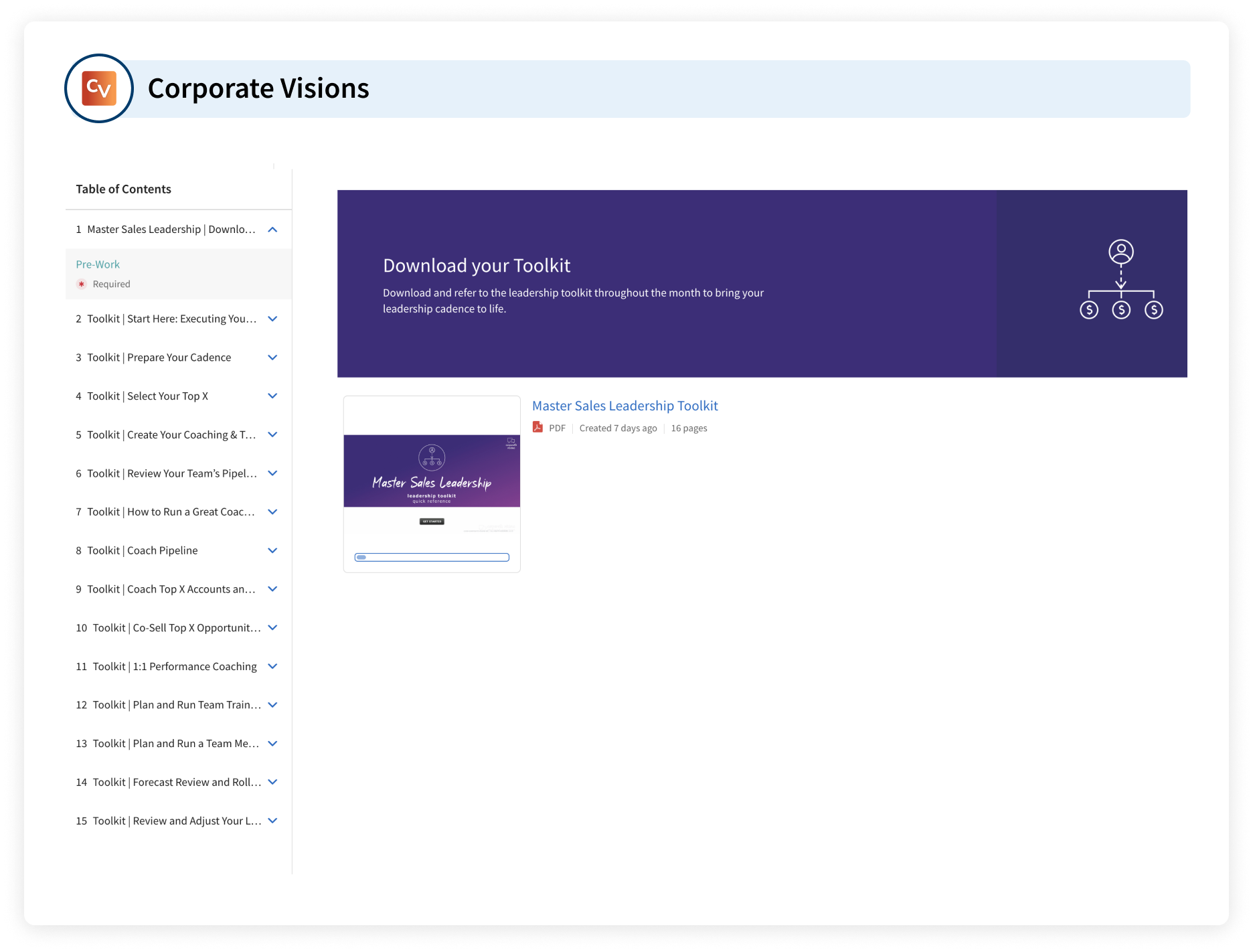This screenshot has width=1253, height=952.
Task: Open the Master Sales Leadership Toolkit link
Action: 624,406
